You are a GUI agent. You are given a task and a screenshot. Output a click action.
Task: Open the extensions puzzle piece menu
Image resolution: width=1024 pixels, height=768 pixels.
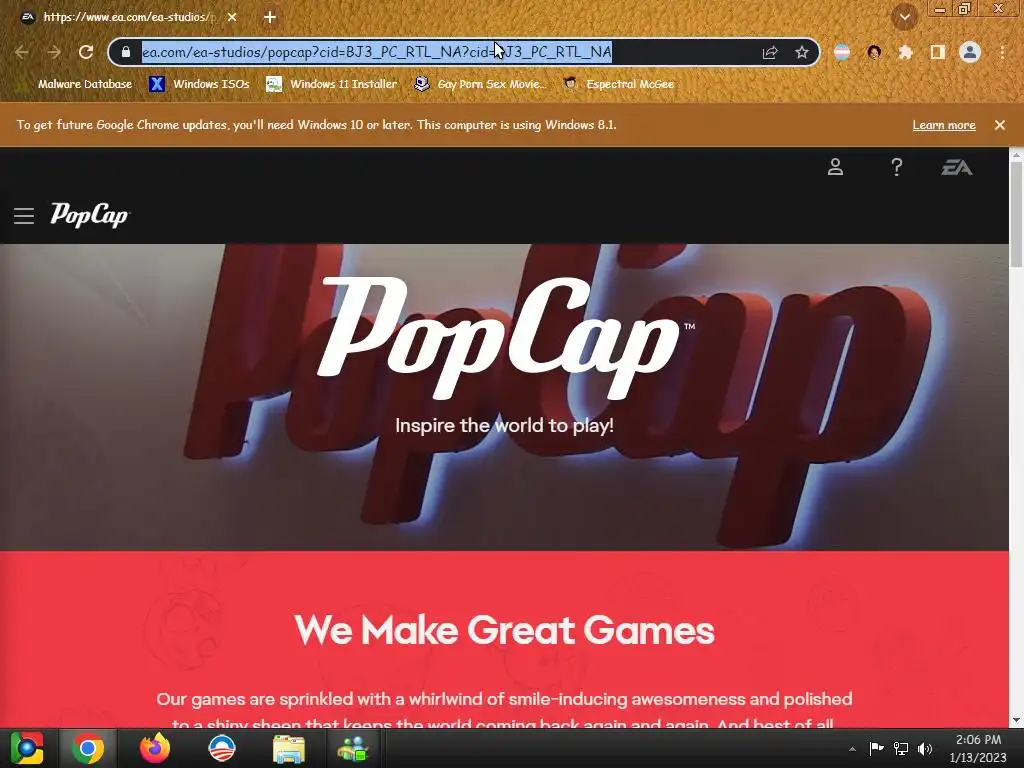905,52
